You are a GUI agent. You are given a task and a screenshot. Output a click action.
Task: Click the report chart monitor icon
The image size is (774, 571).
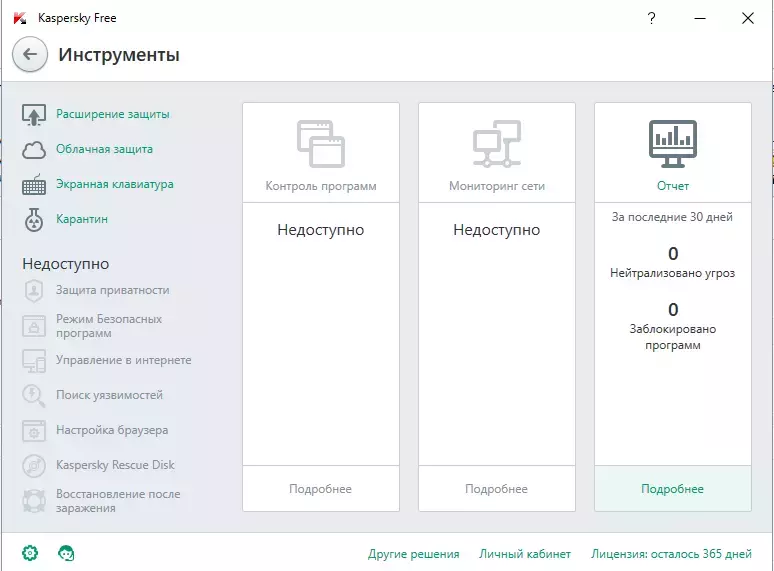[x=672, y=144]
